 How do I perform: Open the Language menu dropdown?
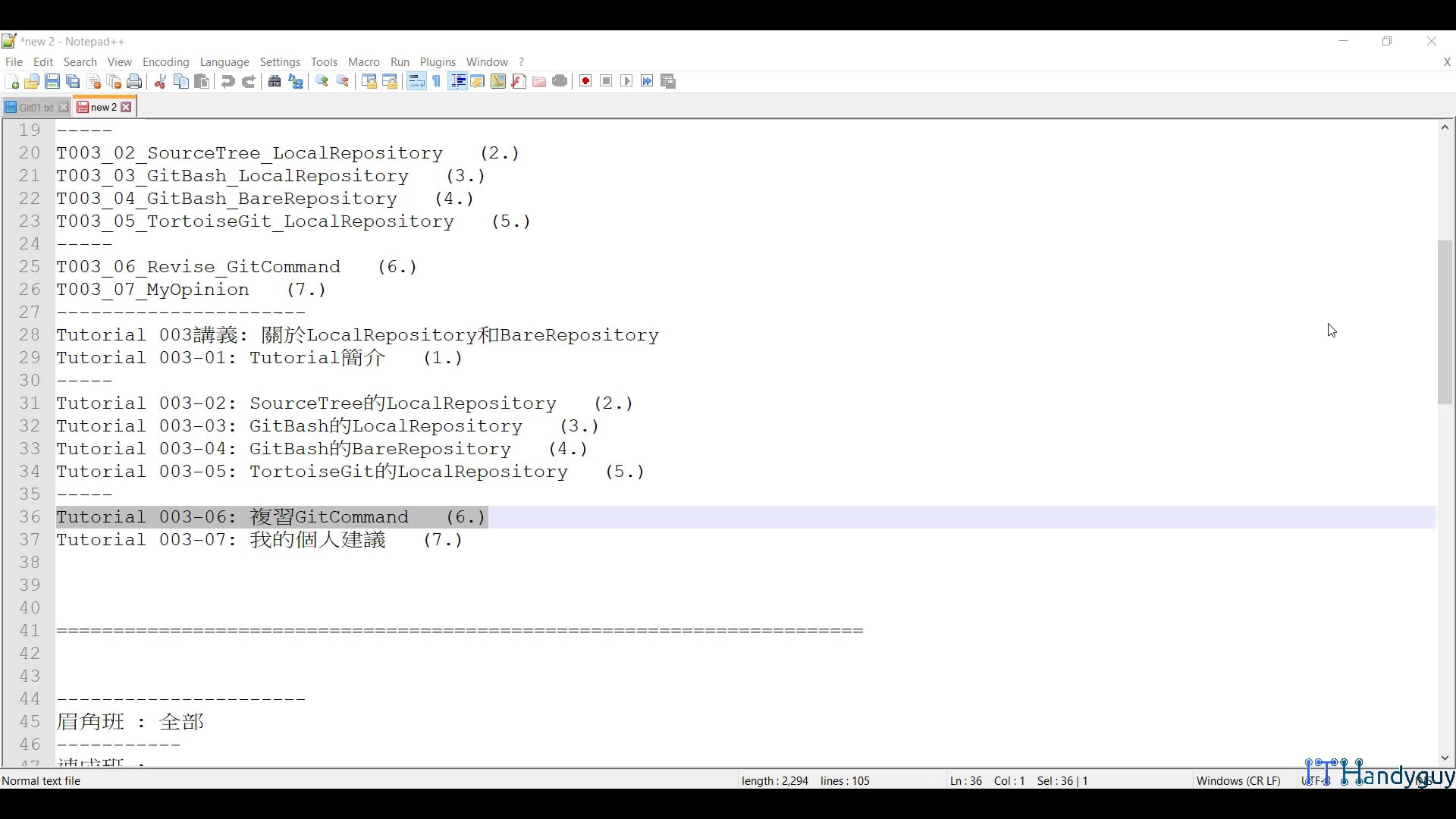point(224,62)
